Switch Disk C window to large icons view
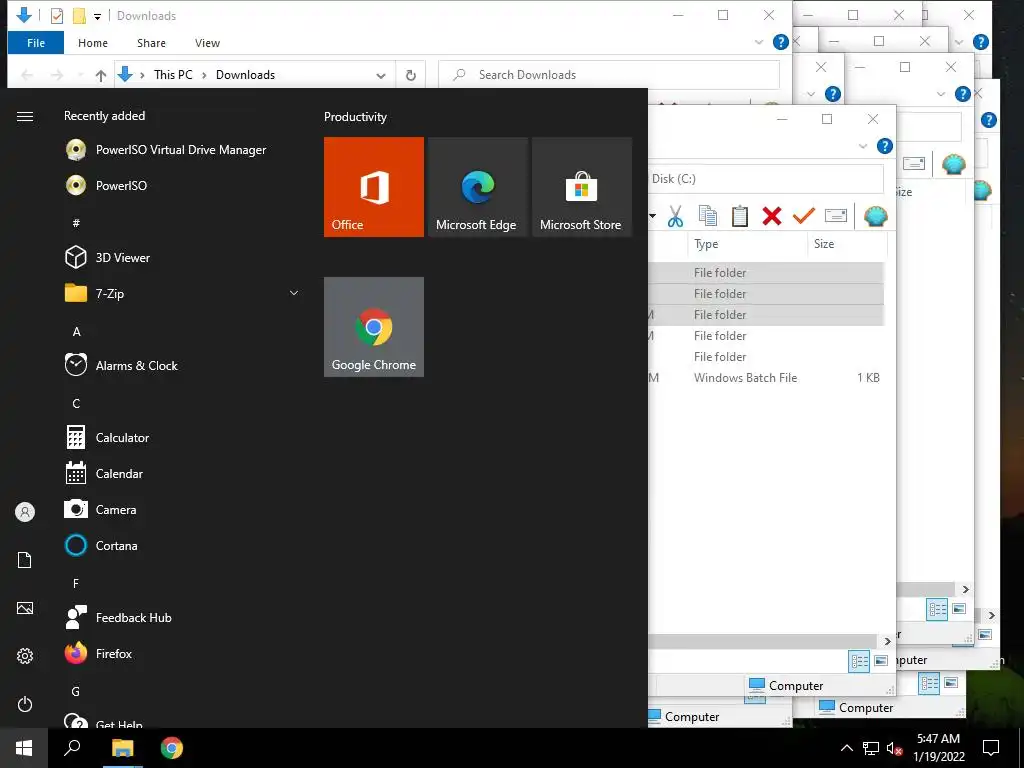Screen dimensions: 1024x768 point(881,661)
